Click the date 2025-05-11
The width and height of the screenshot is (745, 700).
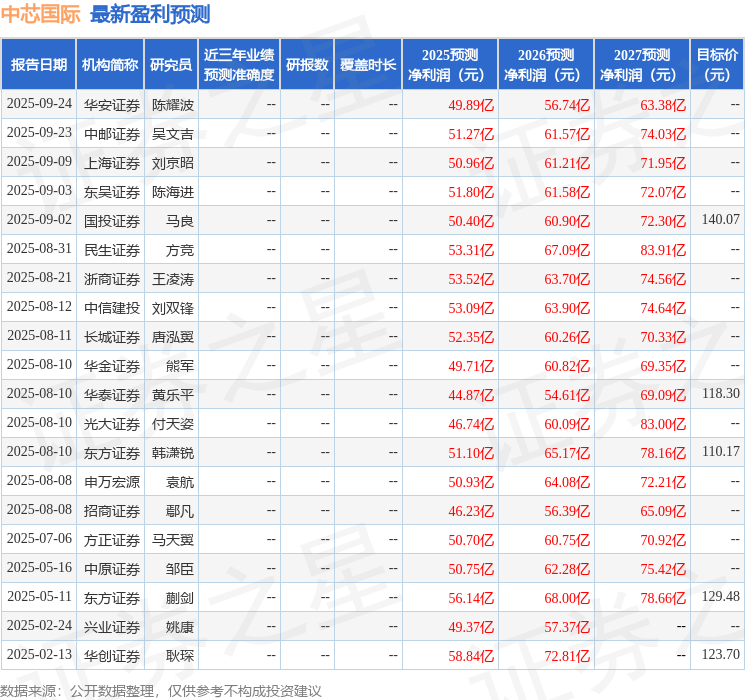[39, 596]
